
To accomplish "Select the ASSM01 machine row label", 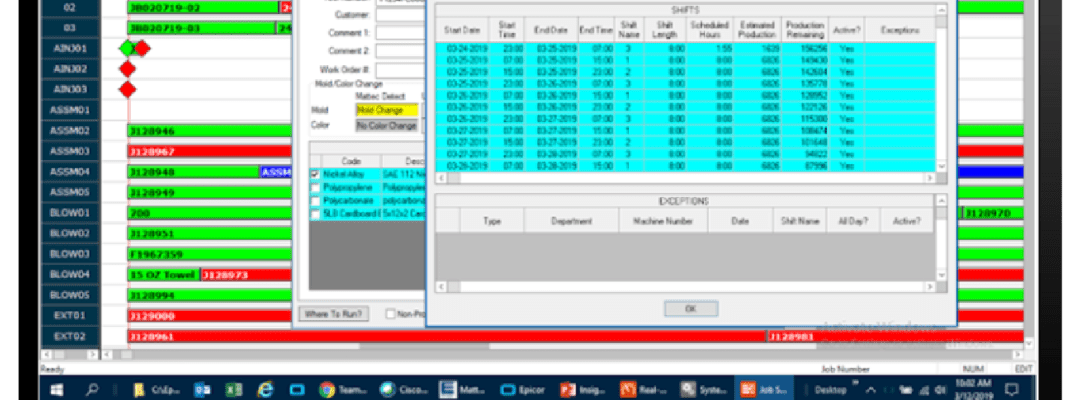I will (x=70, y=110).
